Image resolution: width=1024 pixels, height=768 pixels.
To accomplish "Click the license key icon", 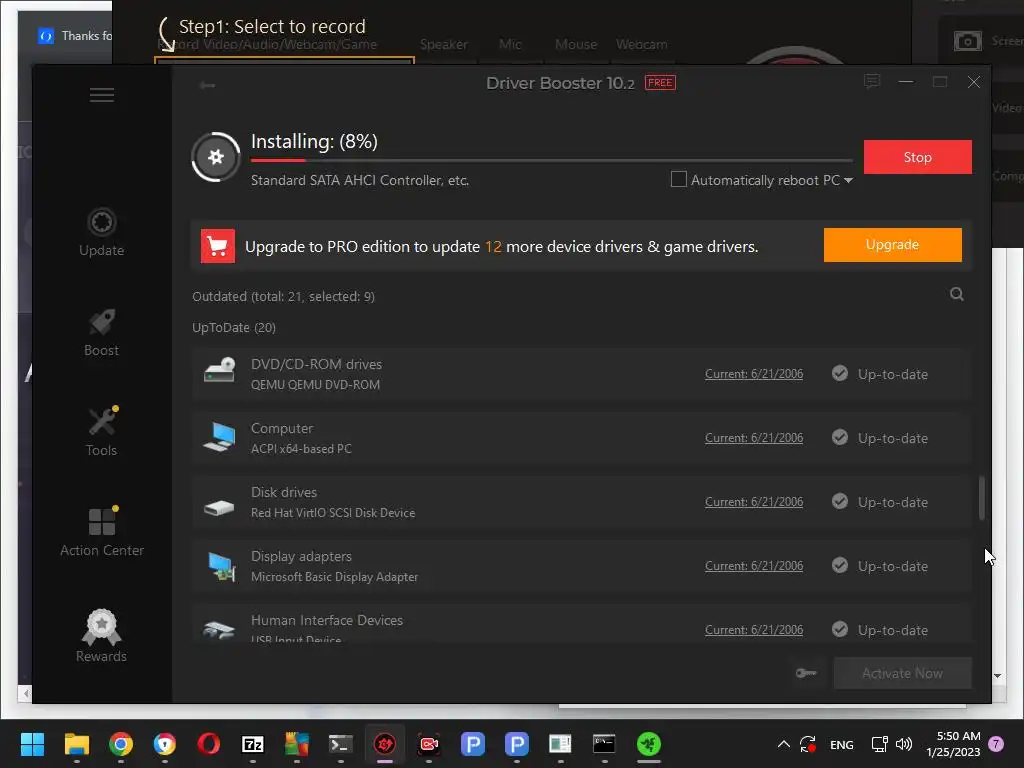I will point(806,673).
